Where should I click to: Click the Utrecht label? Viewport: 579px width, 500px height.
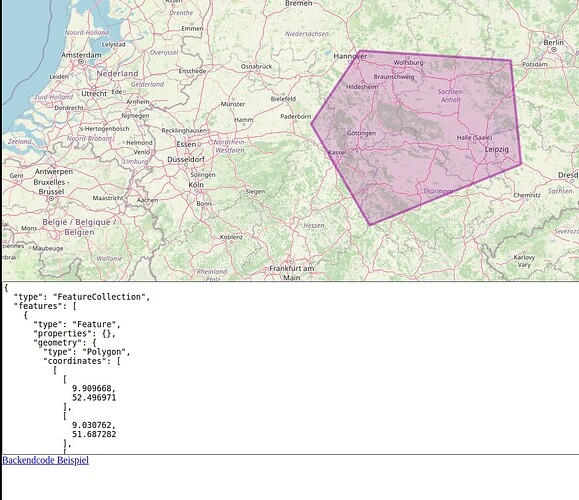(94, 93)
